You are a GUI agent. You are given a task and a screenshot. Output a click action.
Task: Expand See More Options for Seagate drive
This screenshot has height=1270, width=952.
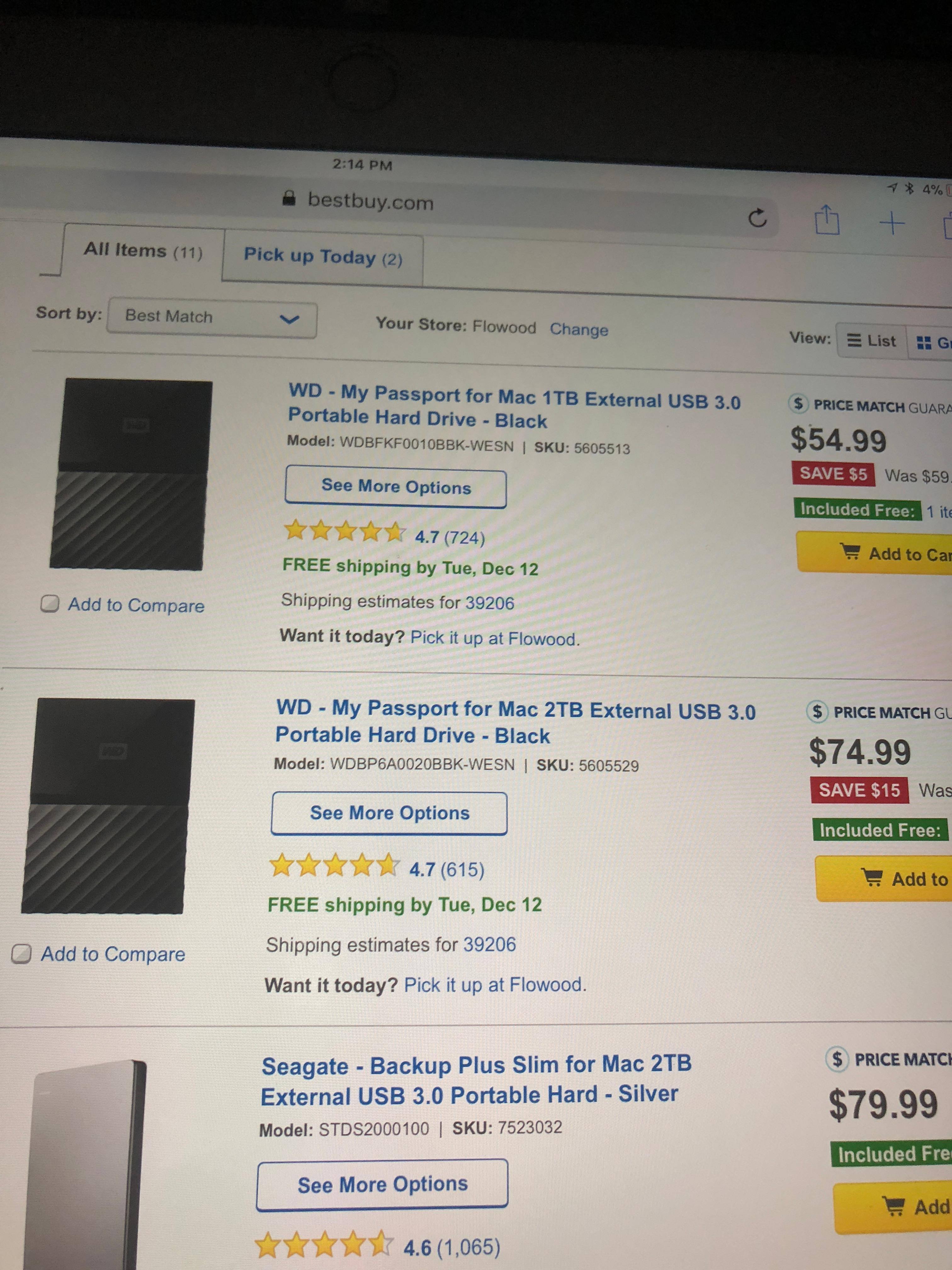(382, 1184)
